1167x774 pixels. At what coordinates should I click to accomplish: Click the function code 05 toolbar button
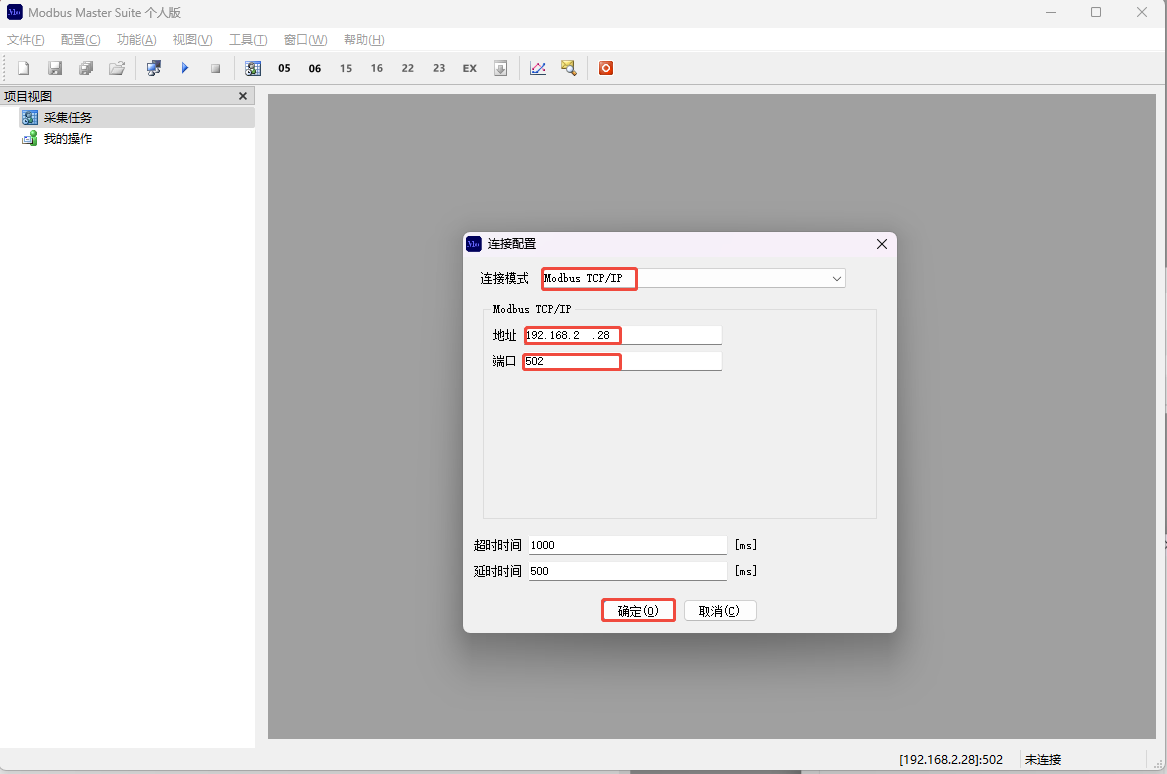click(284, 68)
